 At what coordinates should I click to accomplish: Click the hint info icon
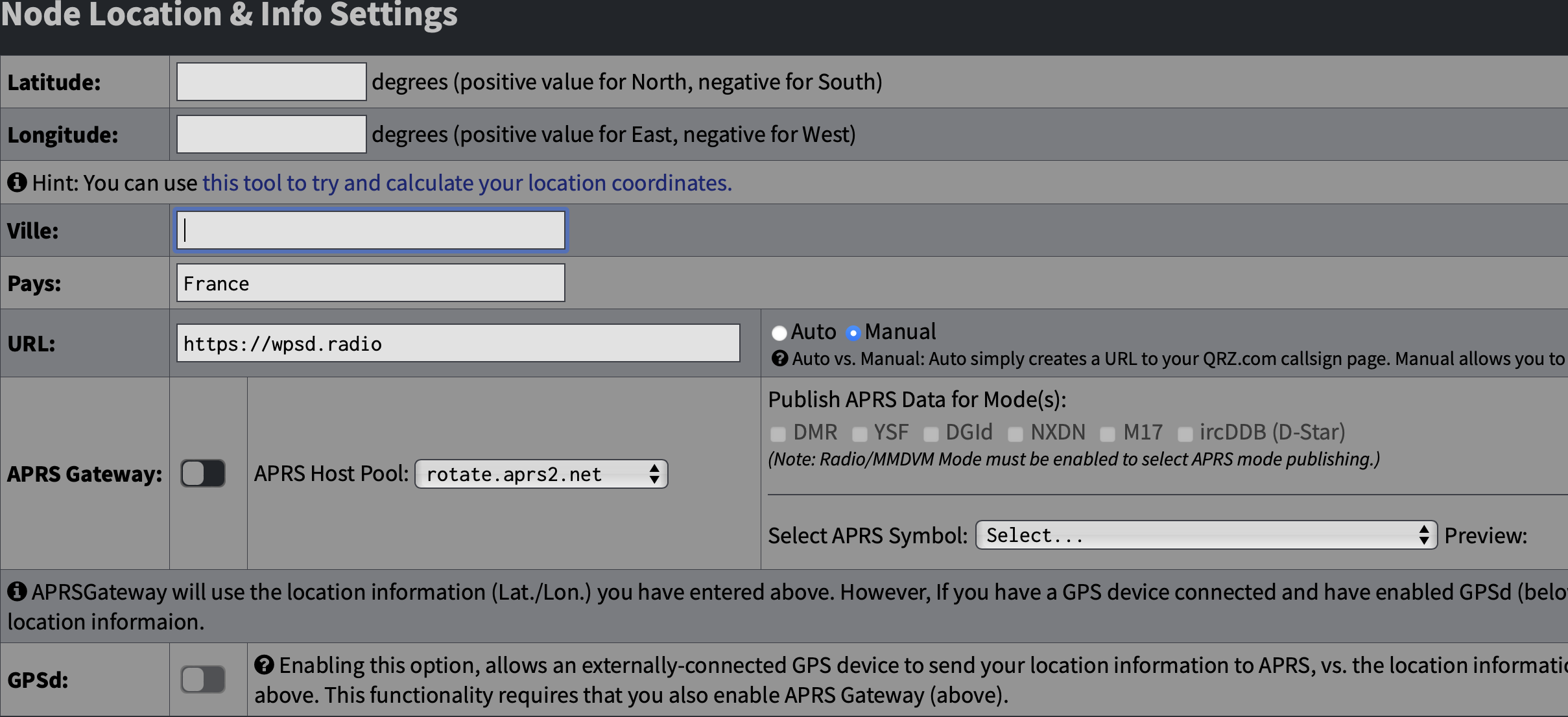pos(18,182)
